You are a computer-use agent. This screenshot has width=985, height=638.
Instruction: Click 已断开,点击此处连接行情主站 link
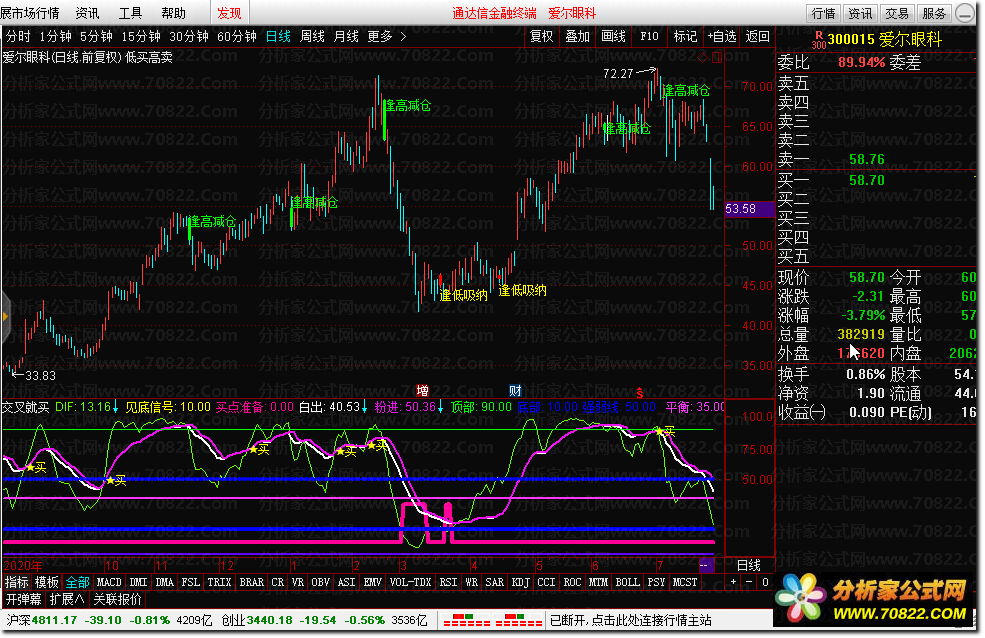tap(631, 620)
